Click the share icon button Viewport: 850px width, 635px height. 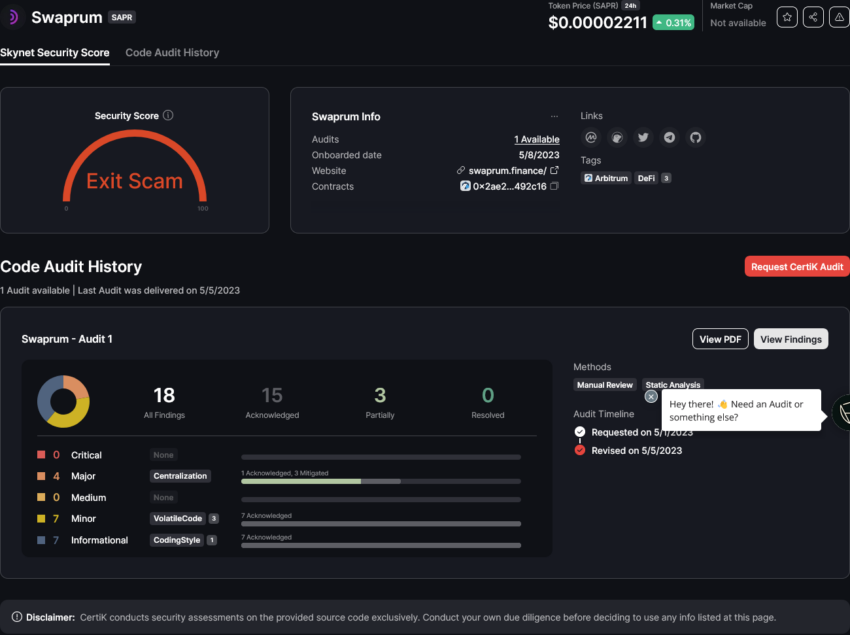coord(813,17)
